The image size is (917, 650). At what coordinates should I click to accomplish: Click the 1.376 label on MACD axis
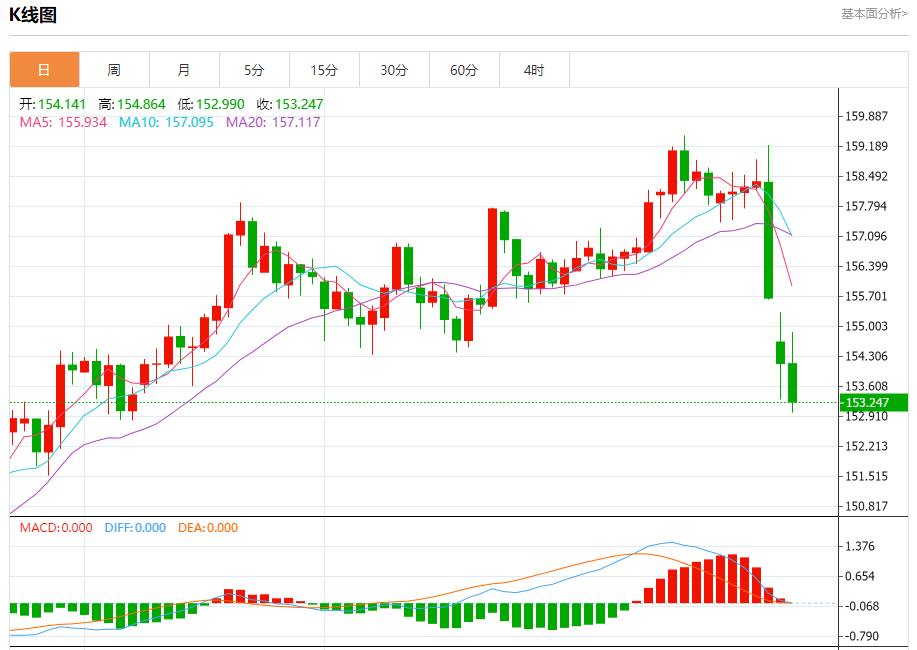coord(860,546)
